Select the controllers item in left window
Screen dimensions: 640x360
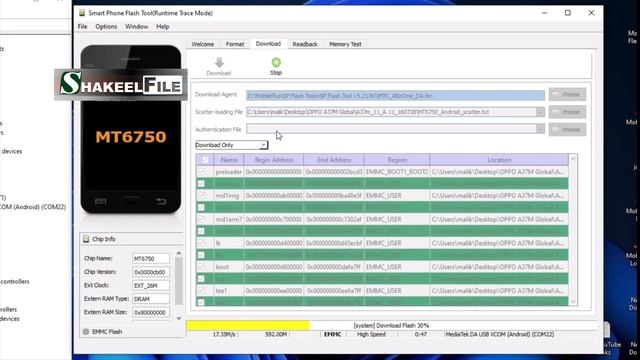[15, 282]
